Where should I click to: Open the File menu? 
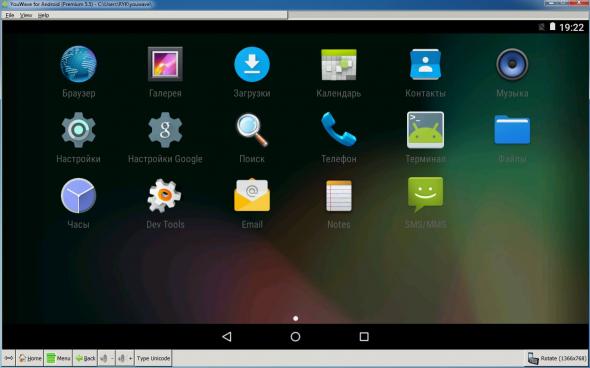(10, 15)
